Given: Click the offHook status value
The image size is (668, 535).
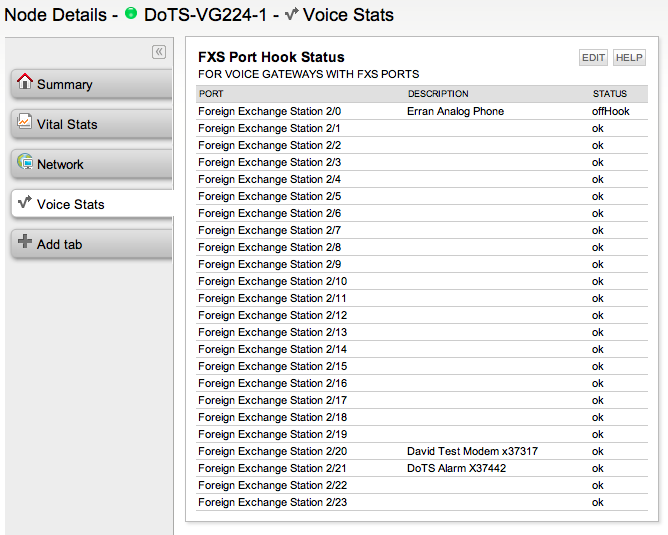Looking at the screenshot, I should (610, 112).
